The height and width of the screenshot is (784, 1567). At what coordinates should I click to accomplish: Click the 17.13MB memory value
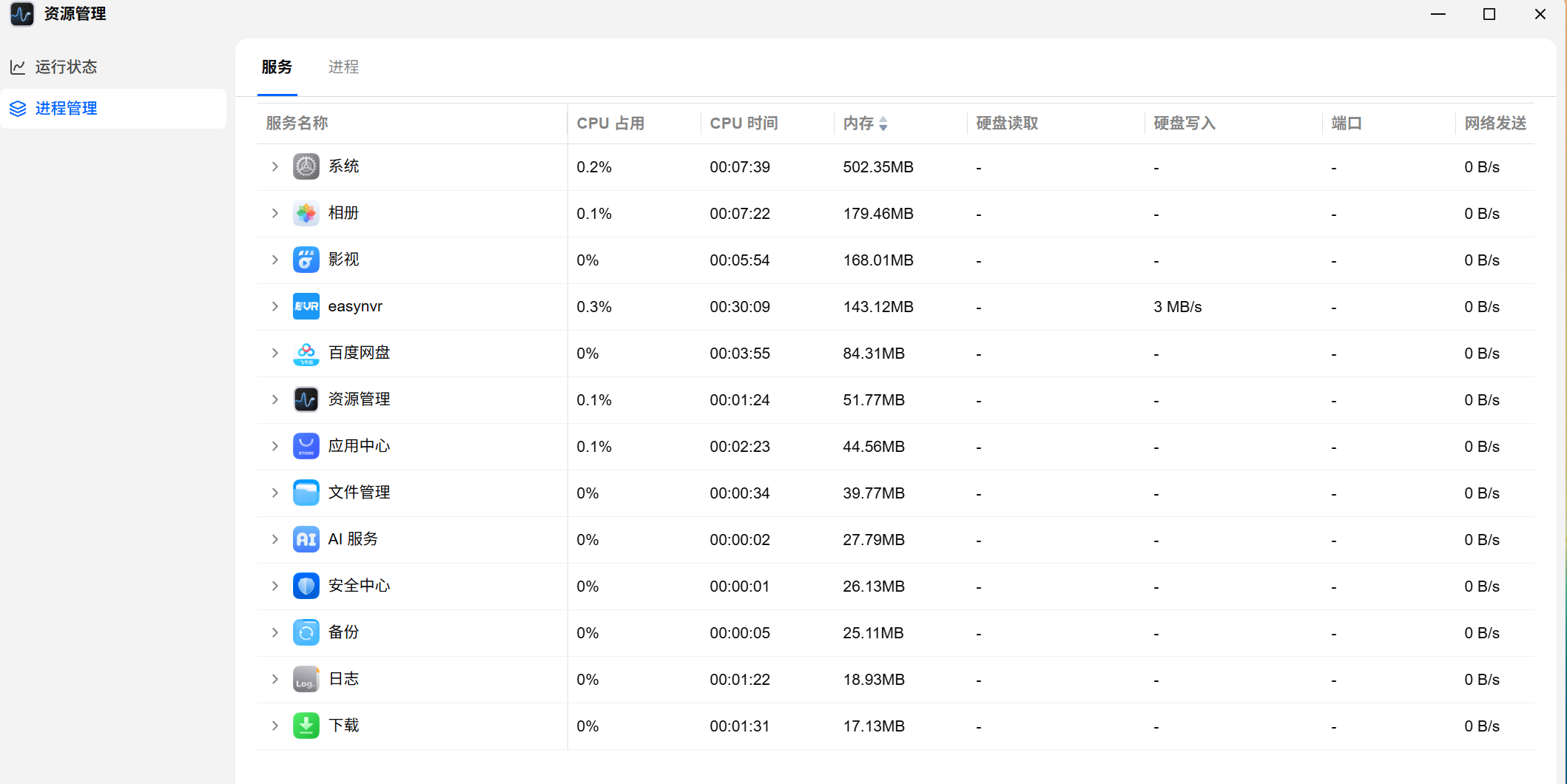pos(874,726)
